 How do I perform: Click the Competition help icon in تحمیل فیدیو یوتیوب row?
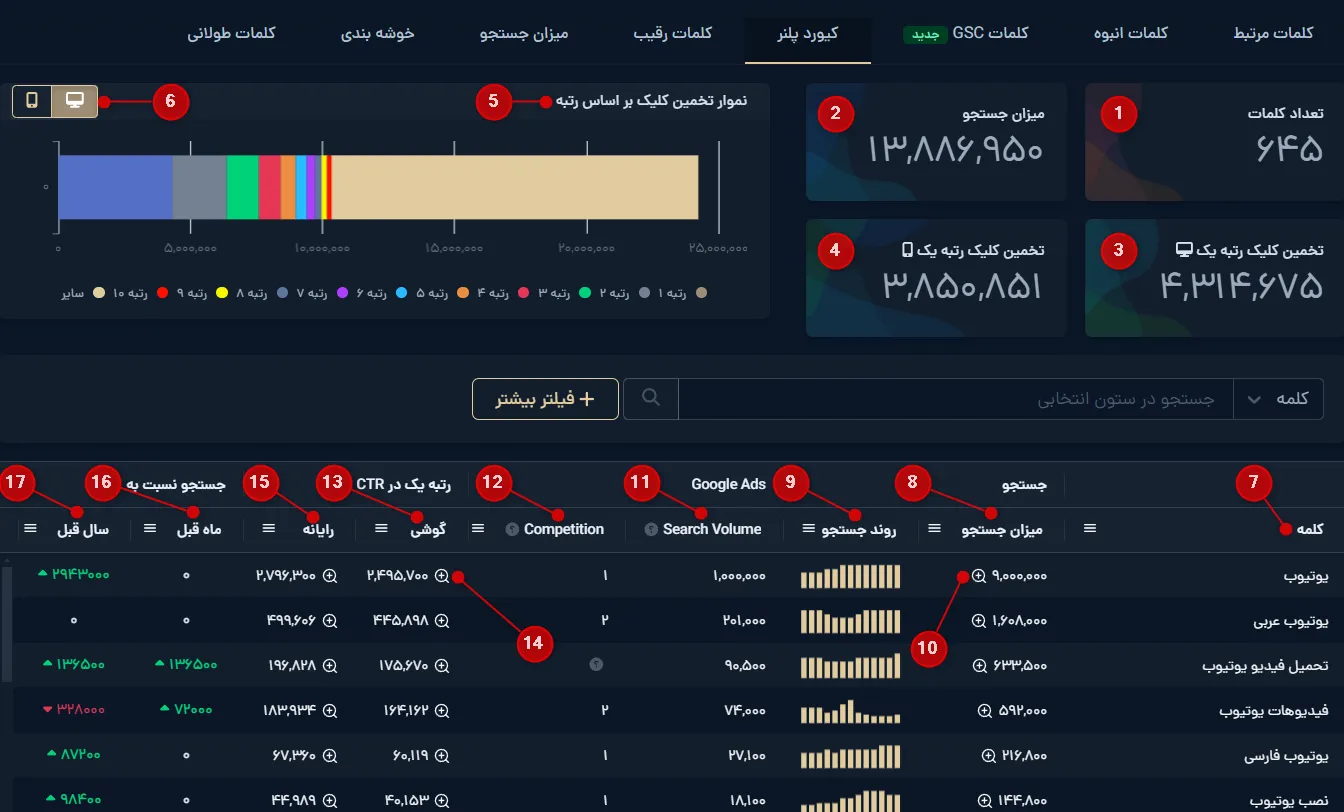tap(597, 664)
